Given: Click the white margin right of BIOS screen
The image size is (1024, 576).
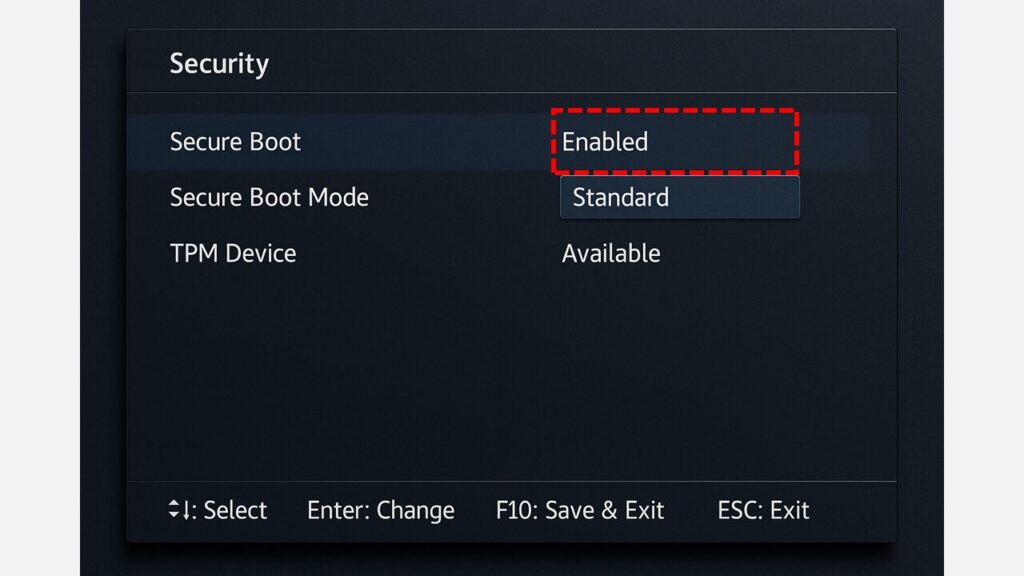Looking at the screenshot, I should tap(984, 288).
